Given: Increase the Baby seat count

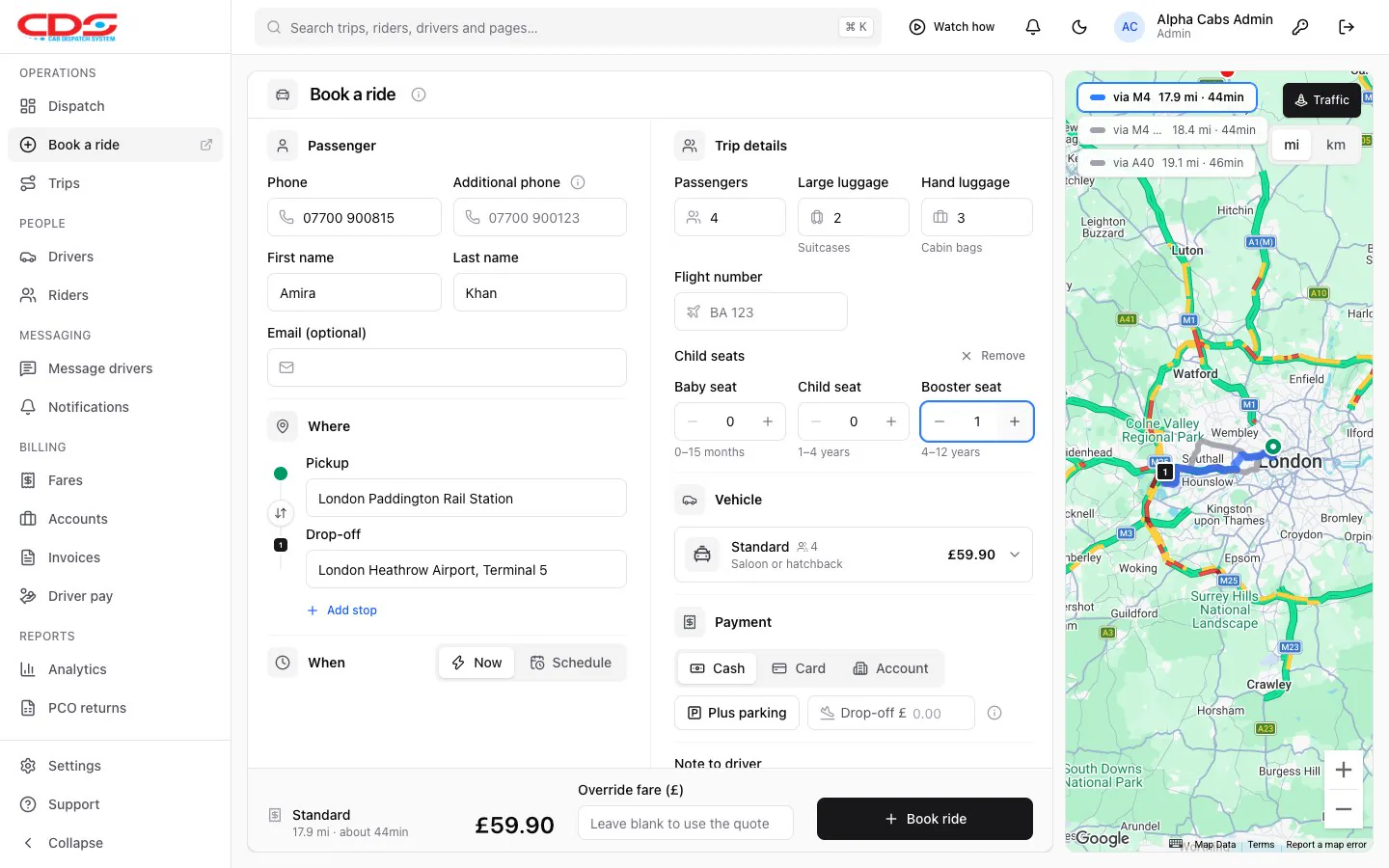Looking at the screenshot, I should [768, 421].
